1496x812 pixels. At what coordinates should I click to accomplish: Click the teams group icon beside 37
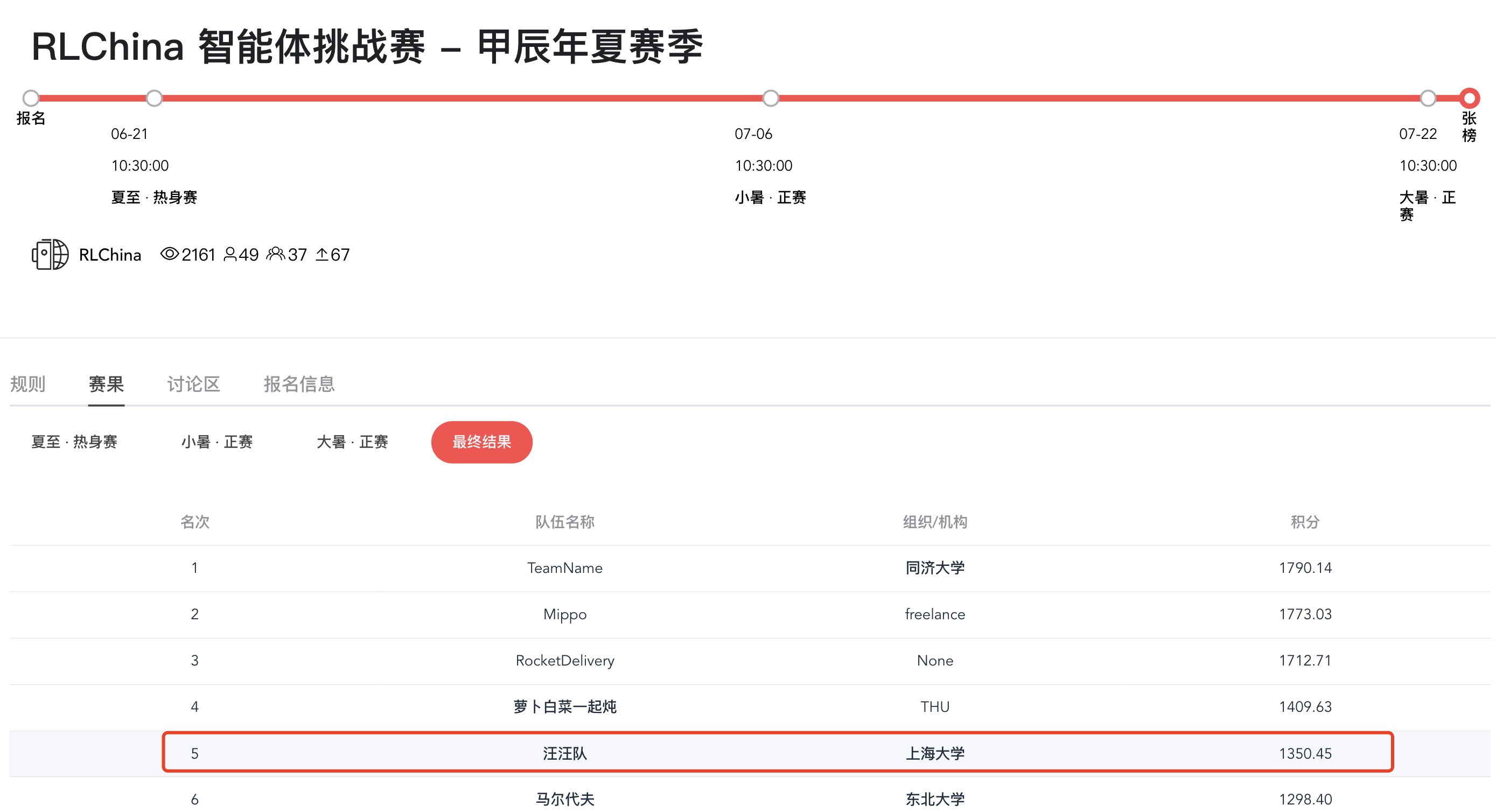[276, 254]
